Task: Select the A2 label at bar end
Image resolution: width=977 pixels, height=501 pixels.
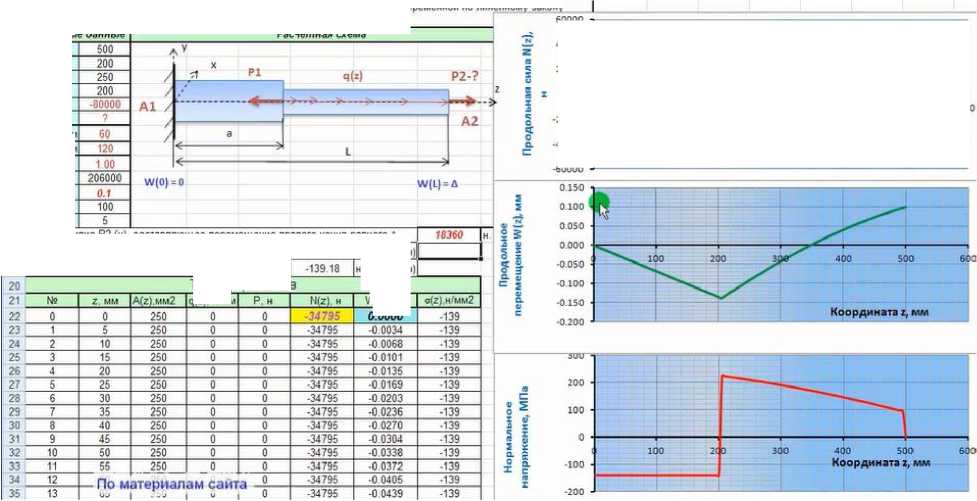Action: pos(470,122)
